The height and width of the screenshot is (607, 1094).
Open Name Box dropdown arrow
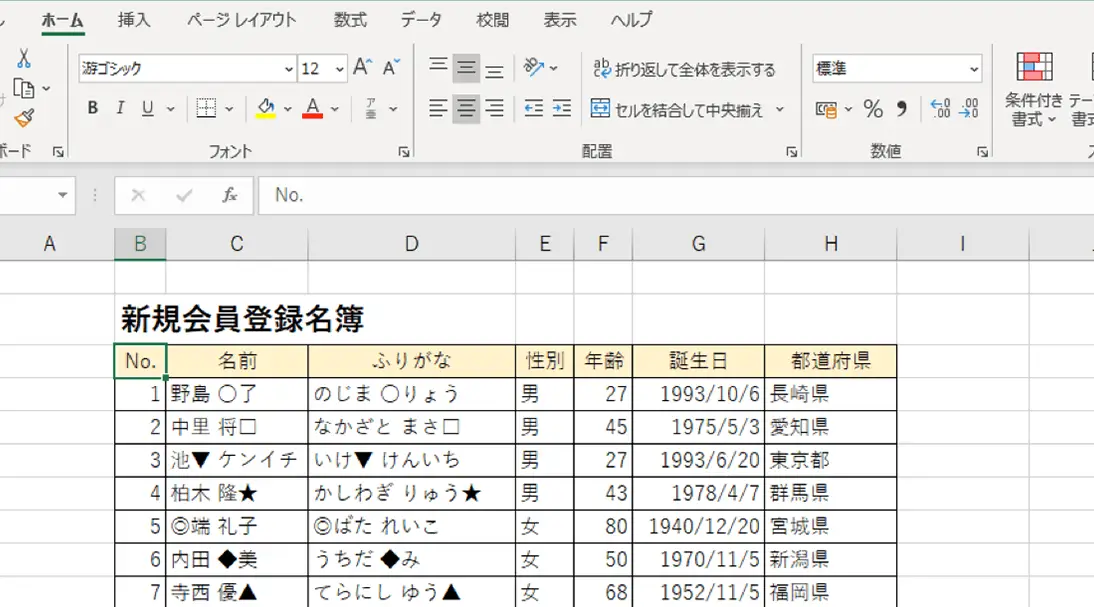click(x=62, y=195)
